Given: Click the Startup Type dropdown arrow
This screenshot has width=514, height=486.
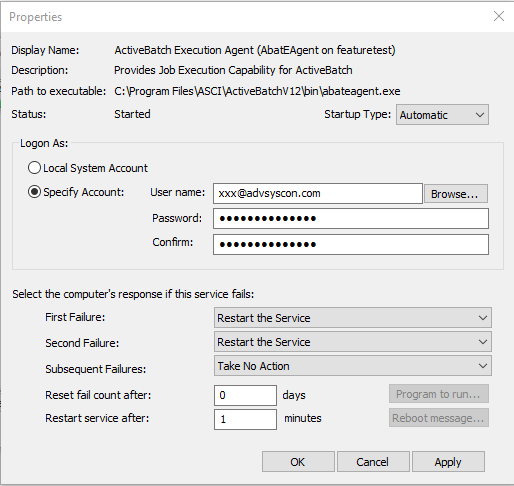Looking at the screenshot, I should point(480,115).
